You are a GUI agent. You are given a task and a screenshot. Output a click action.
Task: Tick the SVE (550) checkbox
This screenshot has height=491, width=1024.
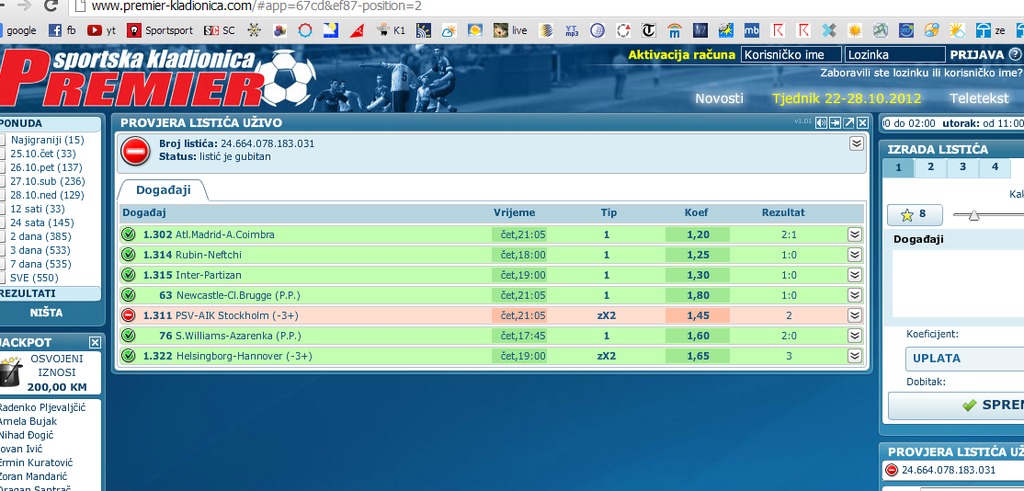pos(3,277)
